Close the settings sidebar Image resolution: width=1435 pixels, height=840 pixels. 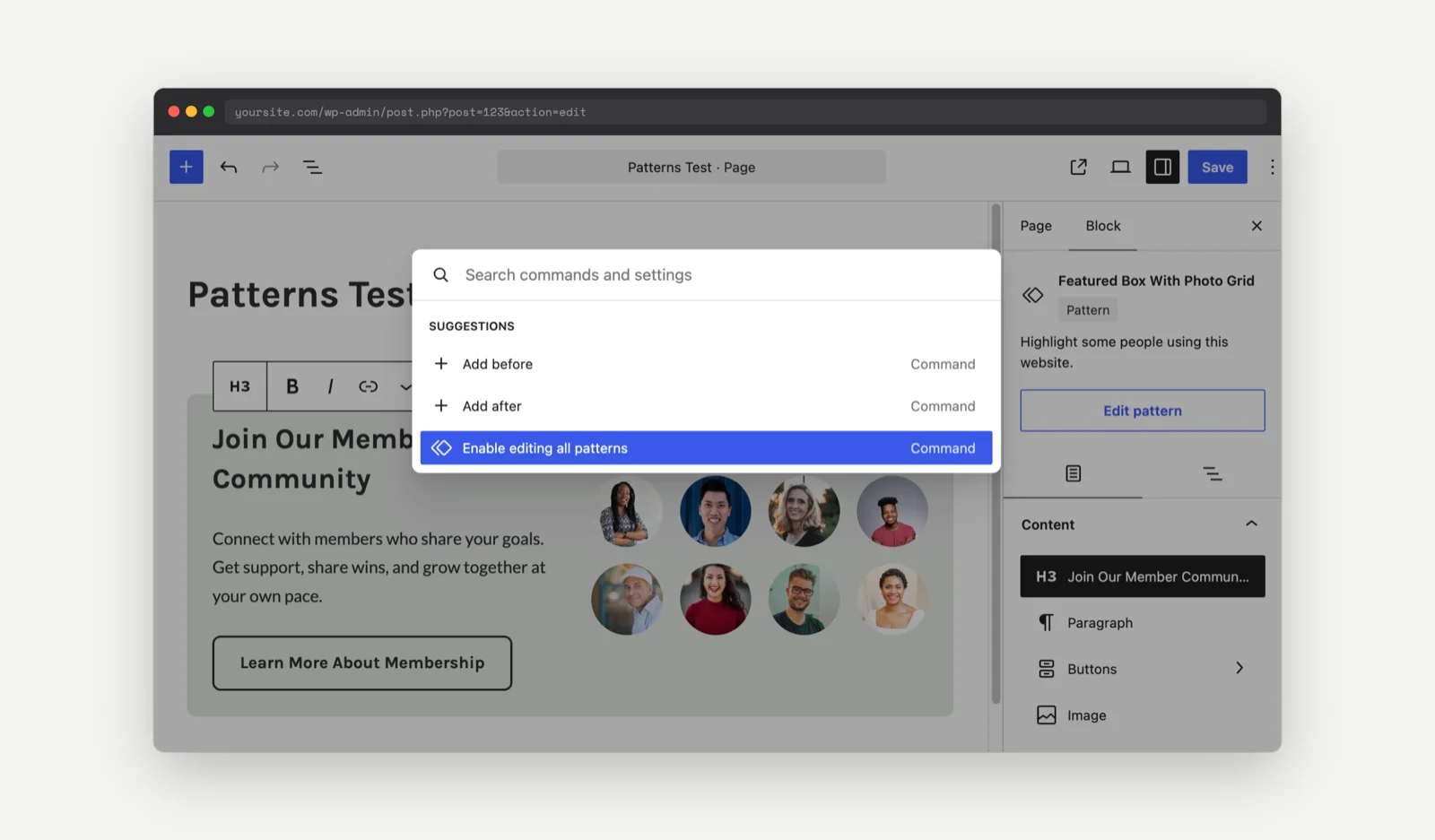coord(1257,226)
